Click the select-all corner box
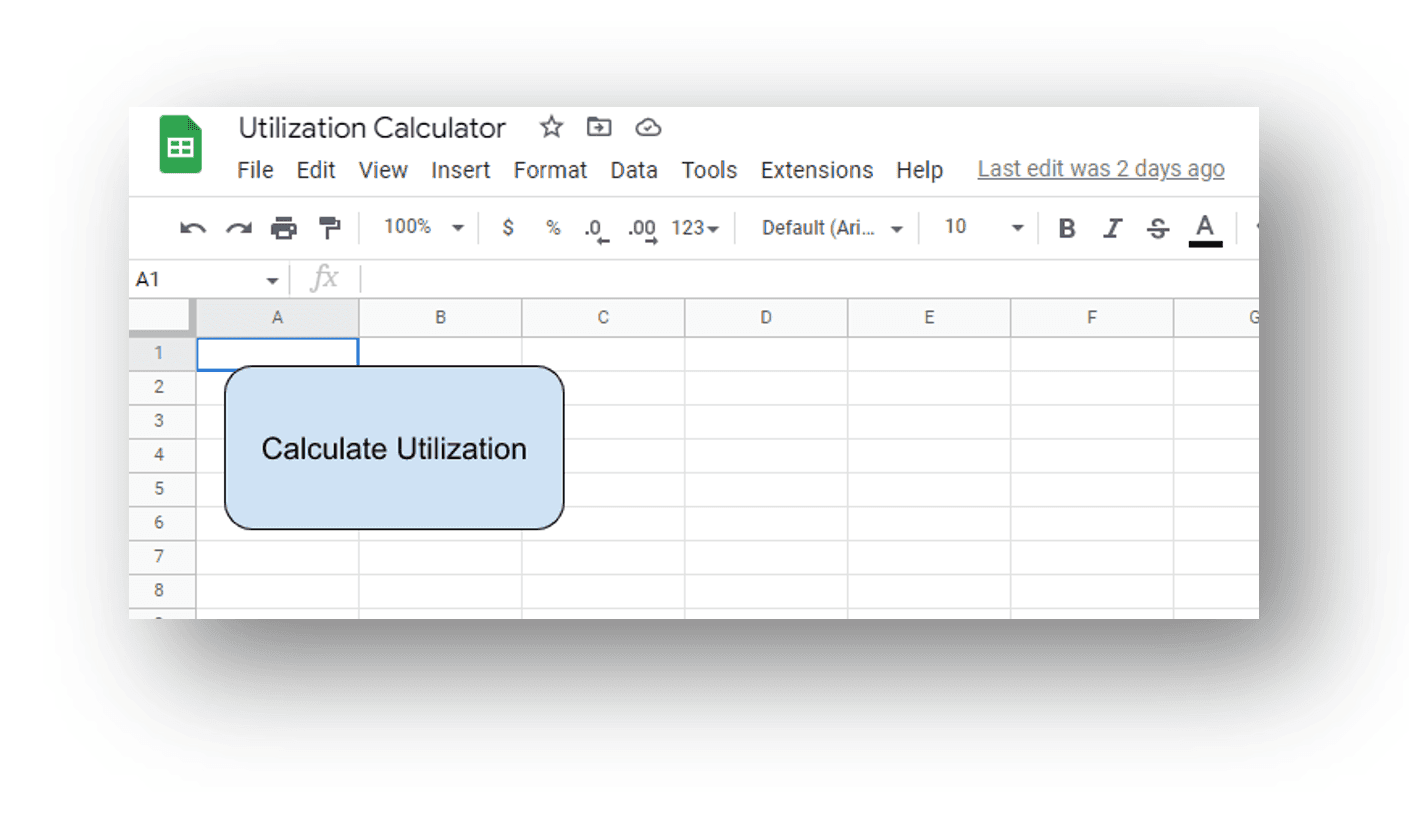The image size is (1409, 823). [162, 317]
